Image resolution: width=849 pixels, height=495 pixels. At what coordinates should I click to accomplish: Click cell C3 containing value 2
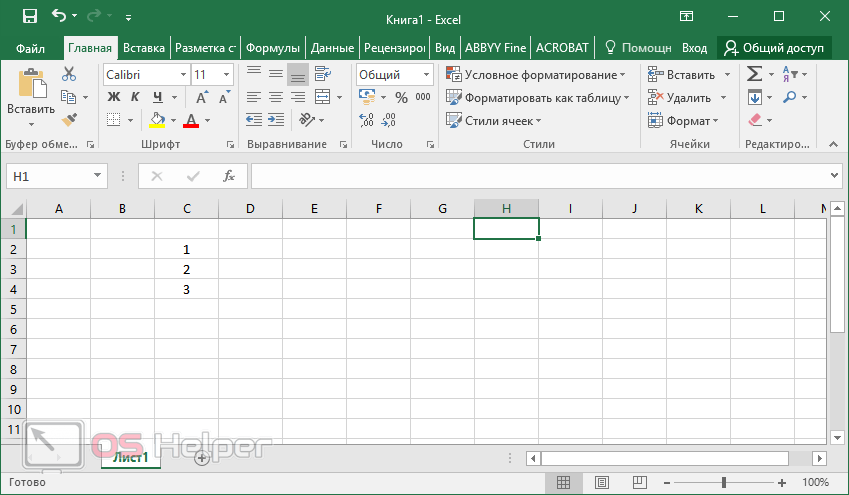(x=186, y=270)
